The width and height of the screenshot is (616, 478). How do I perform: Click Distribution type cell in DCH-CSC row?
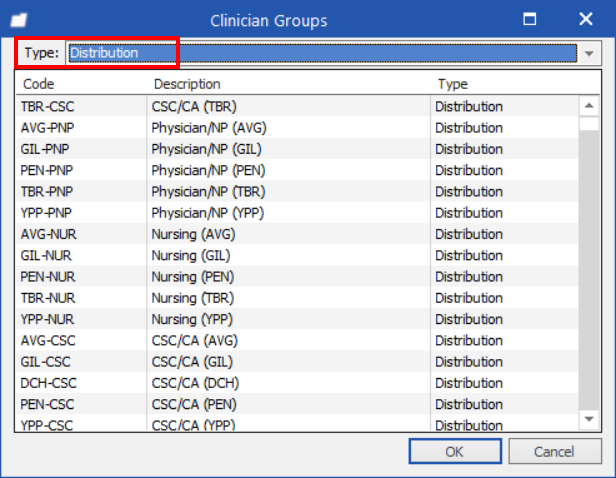pyautogui.click(x=469, y=383)
